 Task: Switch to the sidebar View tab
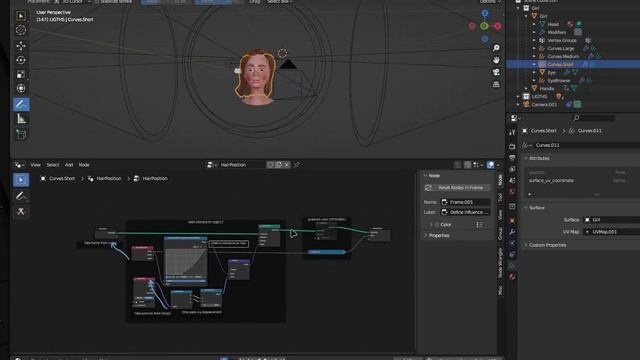pyautogui.click(x=500, y=215)
